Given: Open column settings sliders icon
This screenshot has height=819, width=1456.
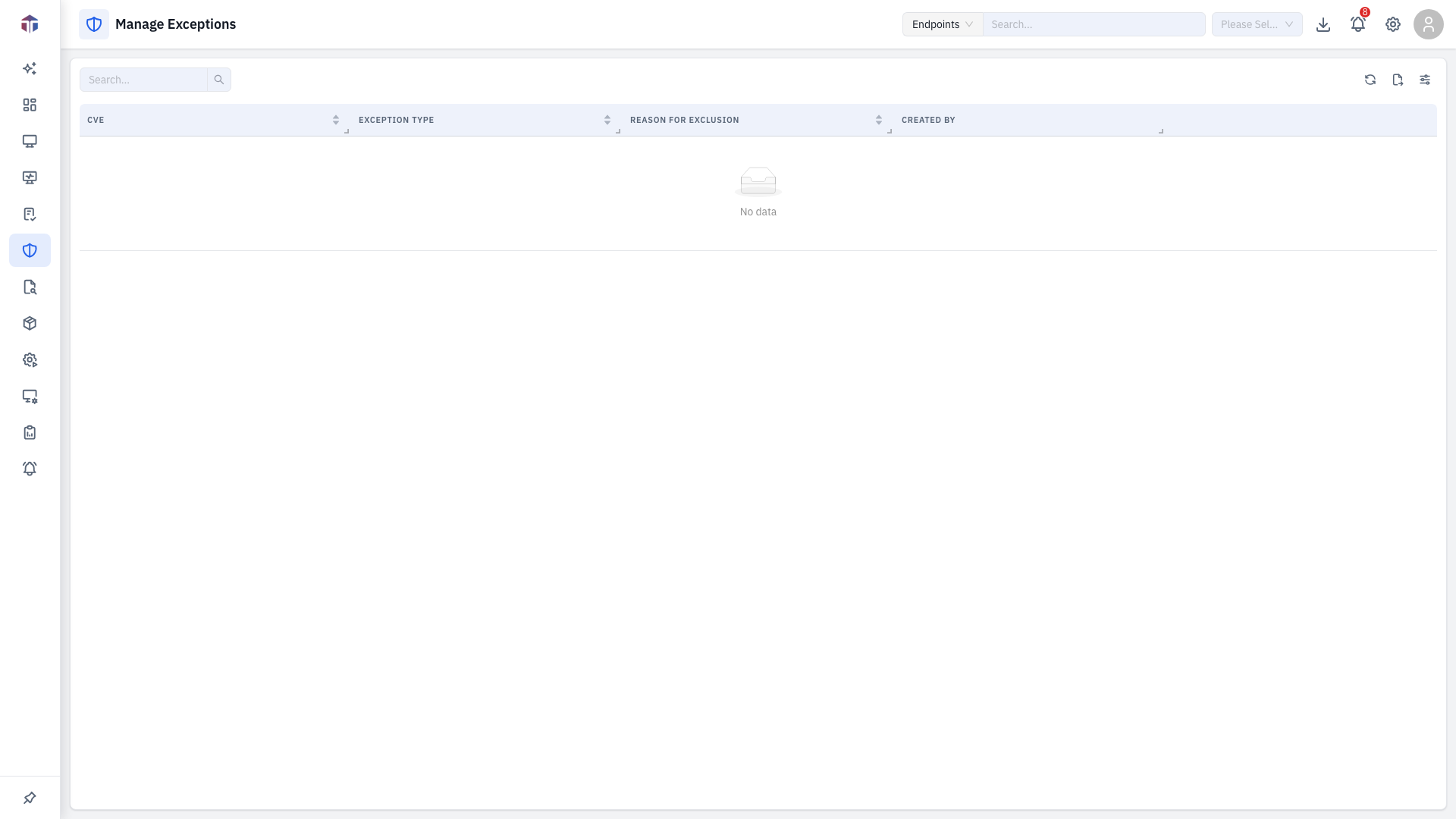Looking at the screenshot, I should 1425,80.
